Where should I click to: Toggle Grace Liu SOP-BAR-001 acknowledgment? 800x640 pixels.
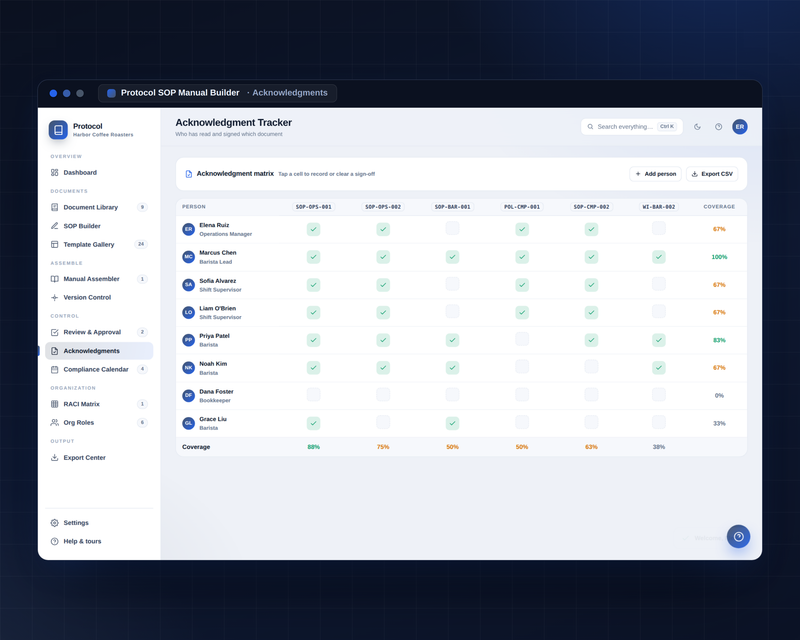coord(453,423)
